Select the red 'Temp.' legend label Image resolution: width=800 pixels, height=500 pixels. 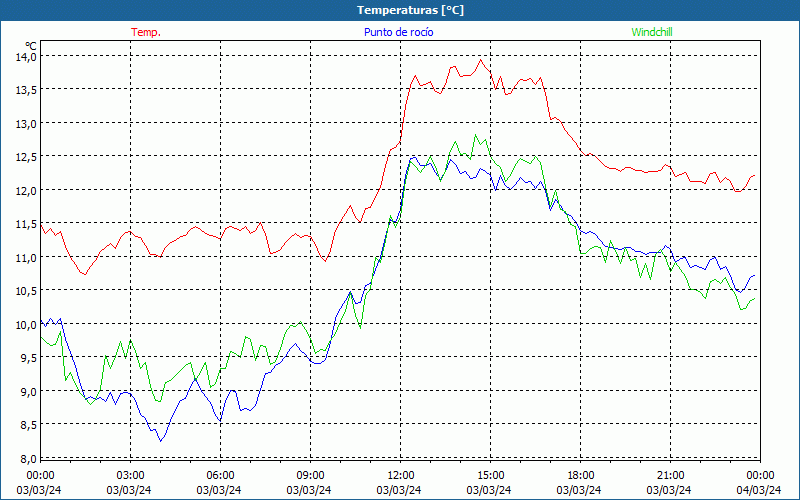[146, 32]
